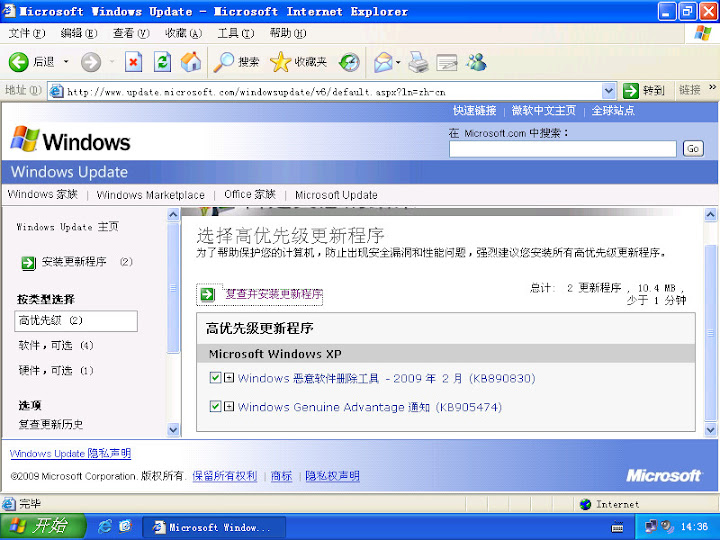
Task: Uncheck Windows Genuine Advantage KB905474 update
Action: [x=215, y=406]
